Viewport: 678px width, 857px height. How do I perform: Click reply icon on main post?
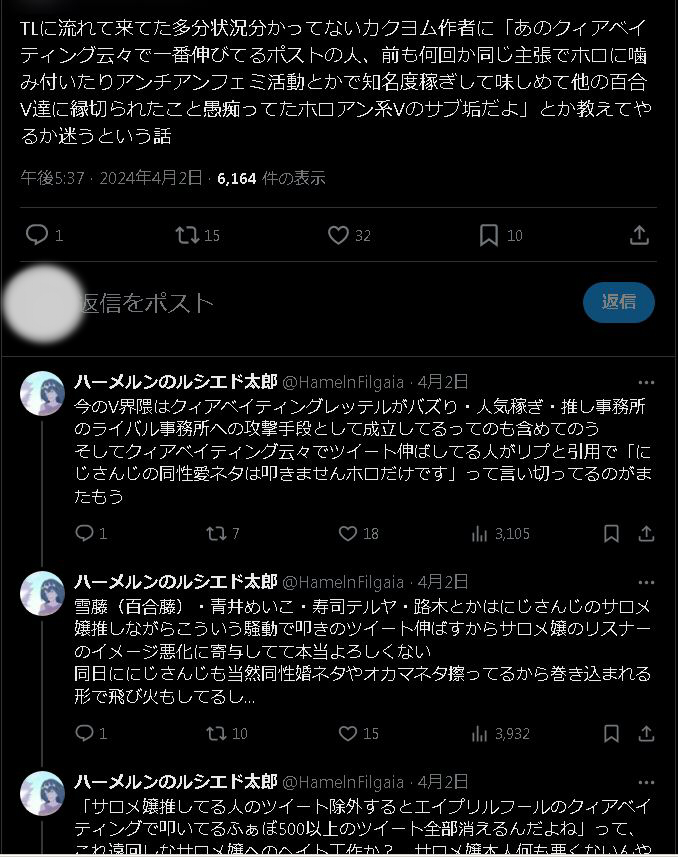(x=37, y=235)
